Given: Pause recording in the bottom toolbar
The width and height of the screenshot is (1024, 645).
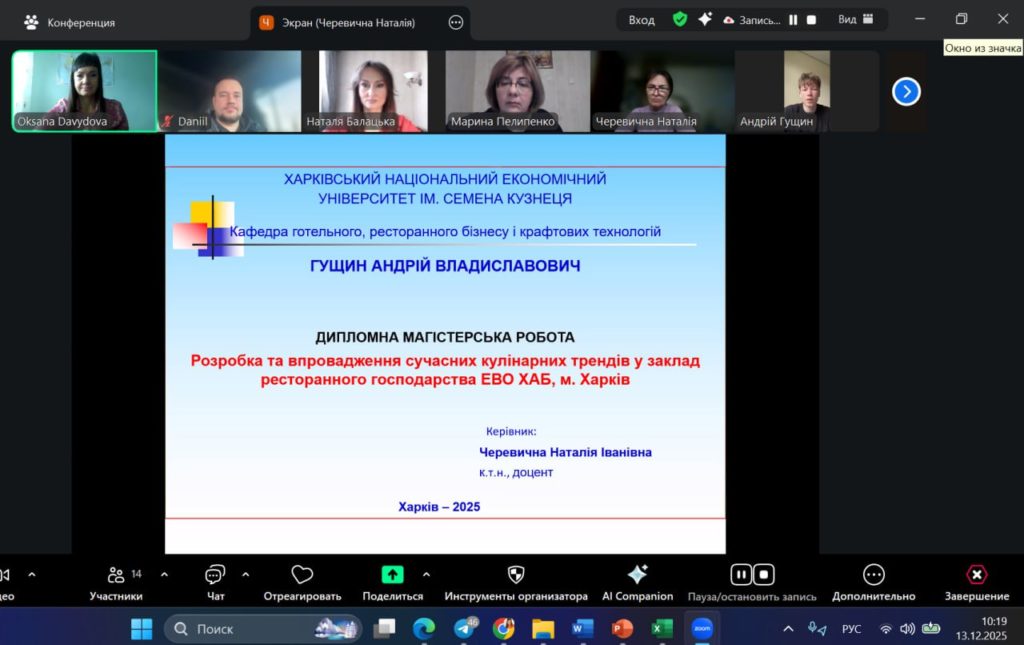Looking at the screenshot, I should click(741, 575).
